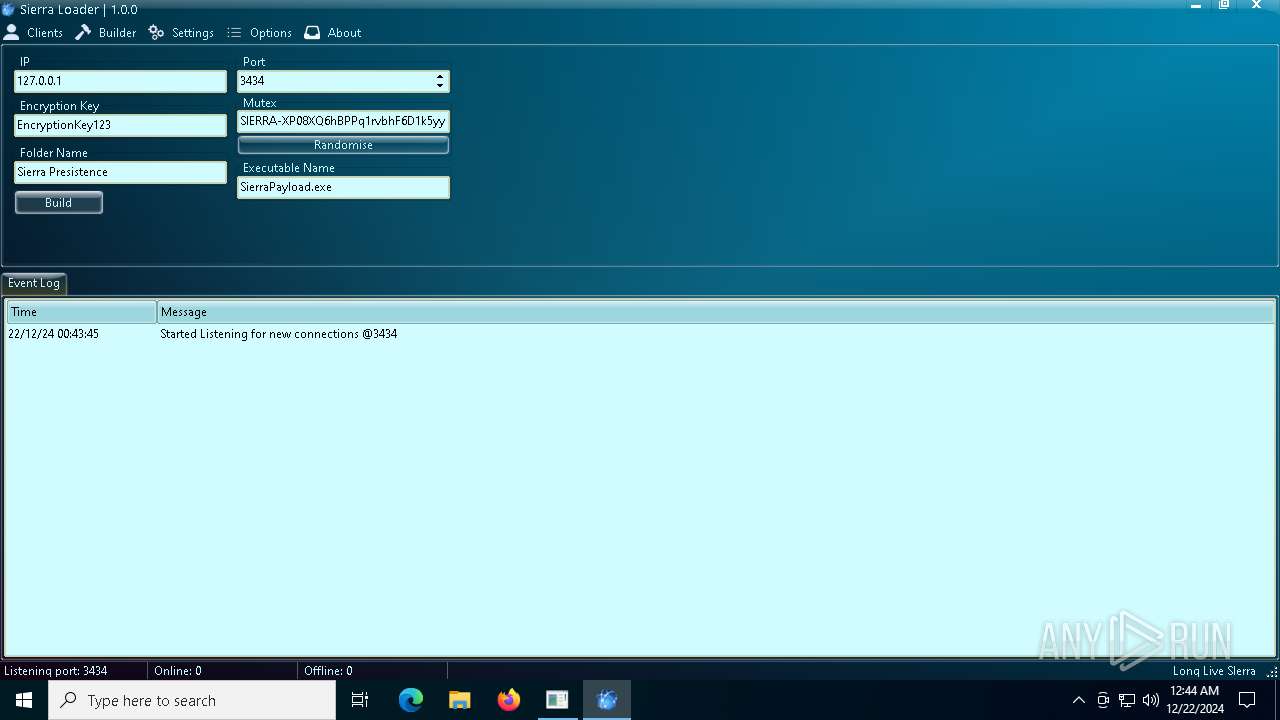Open Task View from taskbar

tap(360, 700)
